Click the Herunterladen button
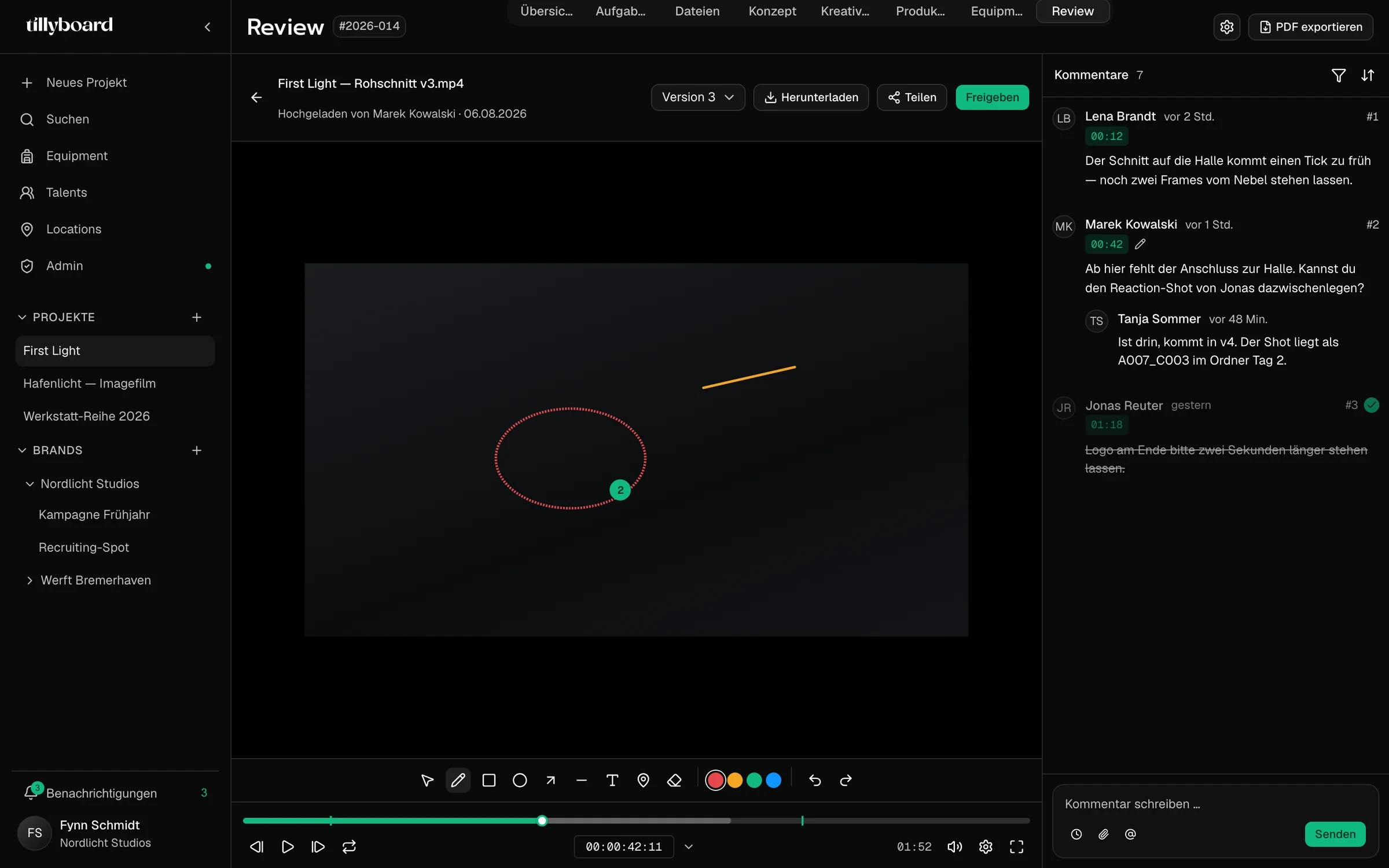 pyautogui.click(x=811, y=97)
